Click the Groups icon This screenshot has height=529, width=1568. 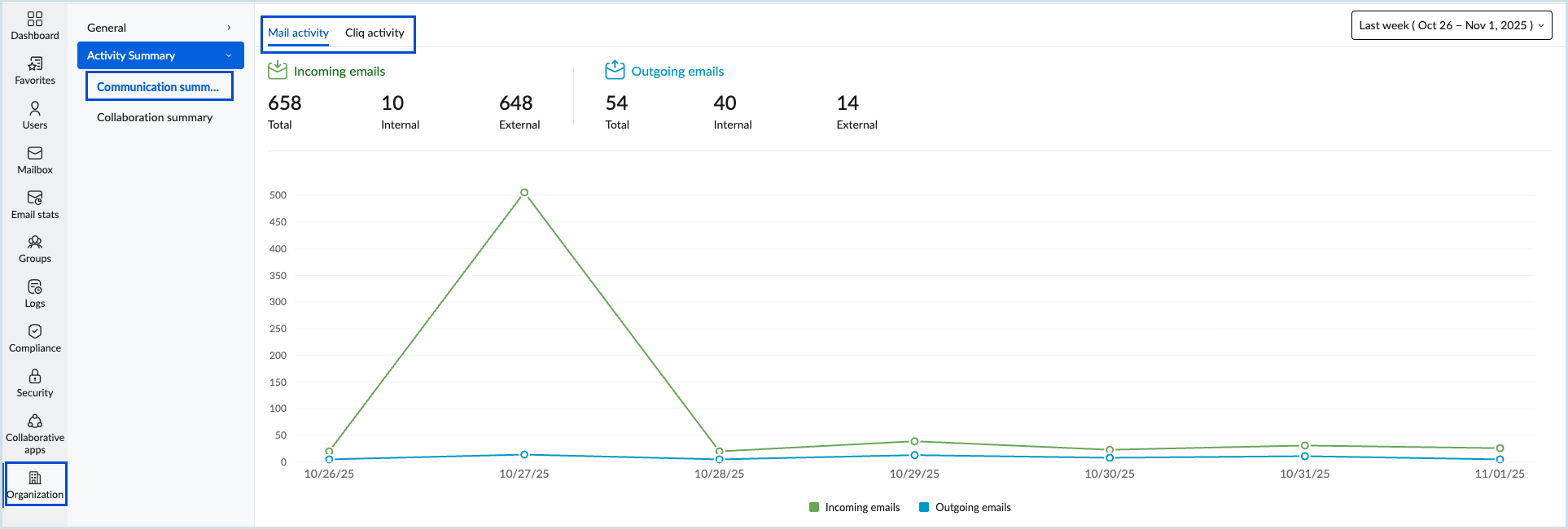click(x=35, y=243)
